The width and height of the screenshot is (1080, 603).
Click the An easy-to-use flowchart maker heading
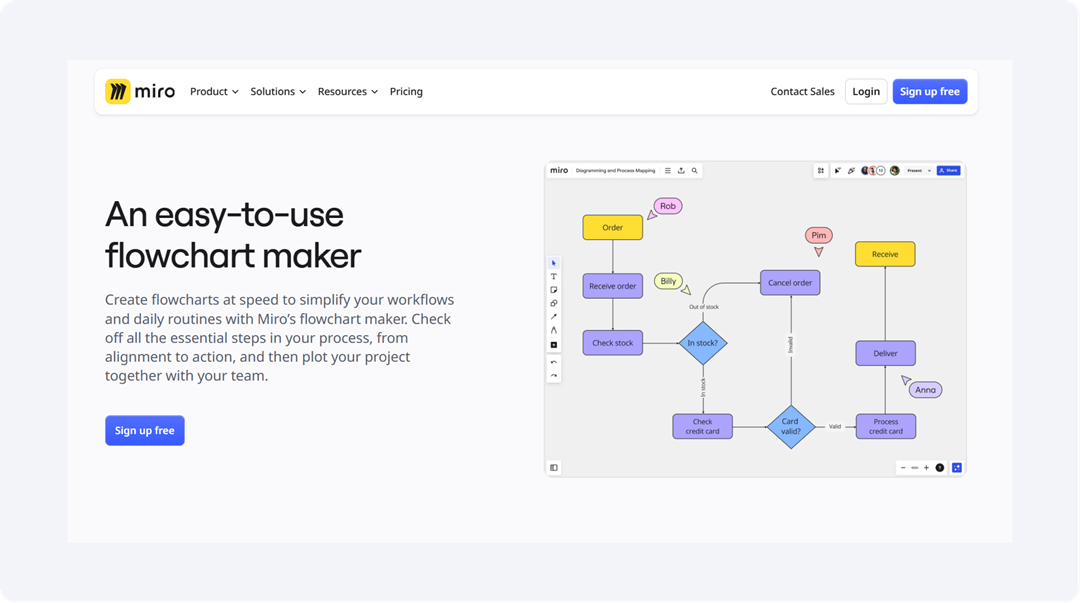tap(233, 235)
